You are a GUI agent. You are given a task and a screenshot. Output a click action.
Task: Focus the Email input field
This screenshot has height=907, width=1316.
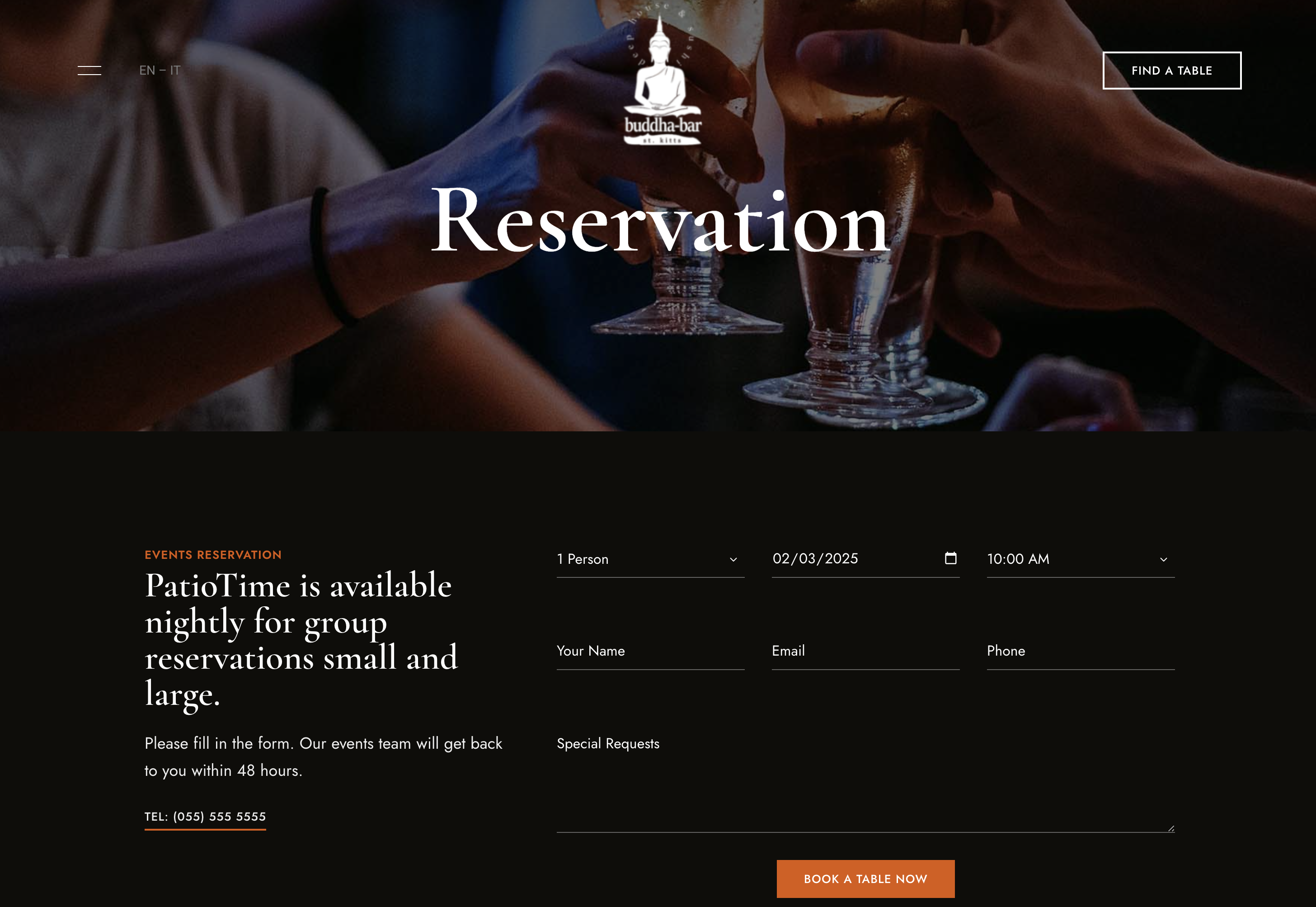click(x=865, y=651)
